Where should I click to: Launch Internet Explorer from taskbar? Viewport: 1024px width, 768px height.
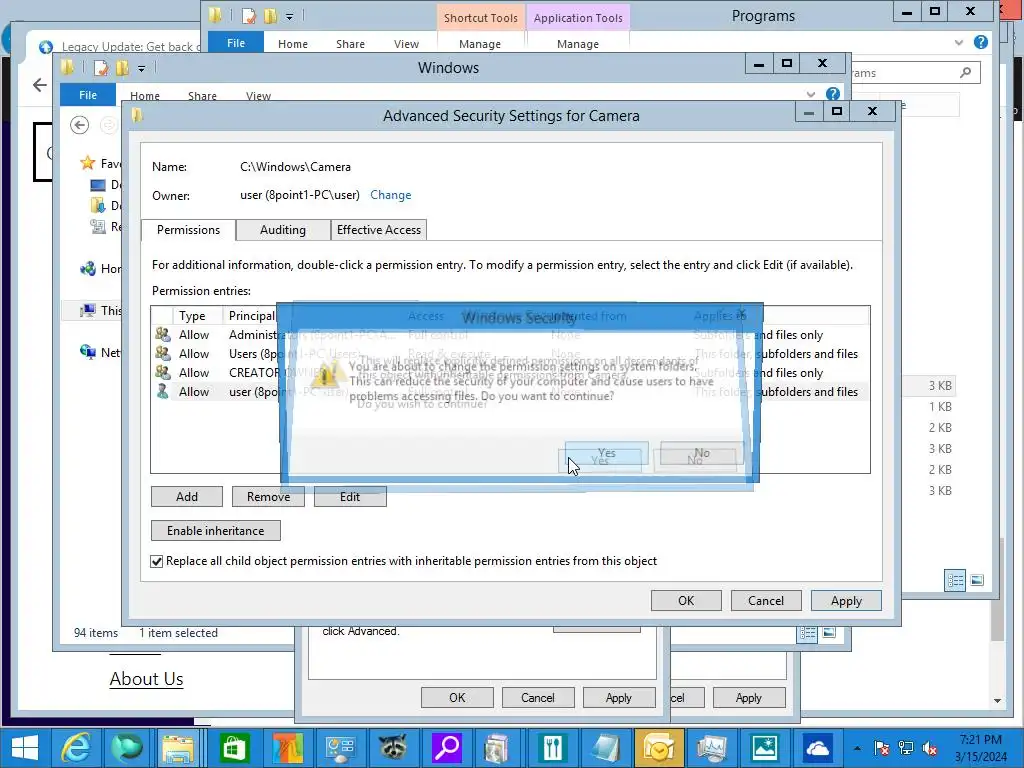pos(76,748)
